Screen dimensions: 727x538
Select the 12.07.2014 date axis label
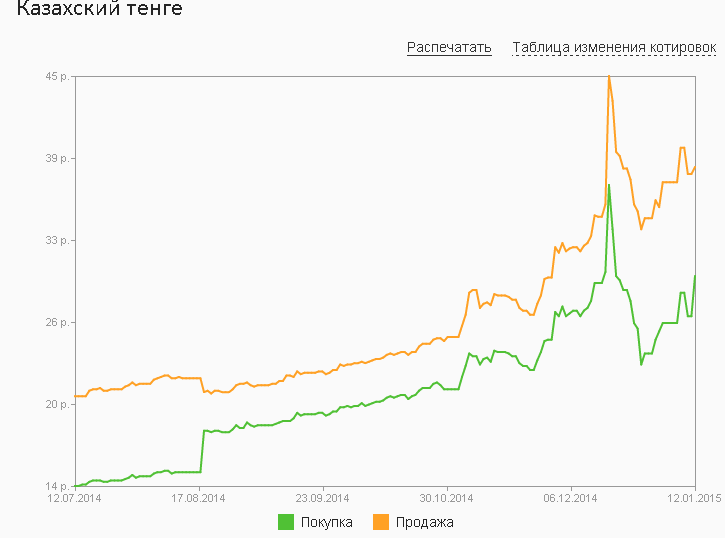pos(74,499)
